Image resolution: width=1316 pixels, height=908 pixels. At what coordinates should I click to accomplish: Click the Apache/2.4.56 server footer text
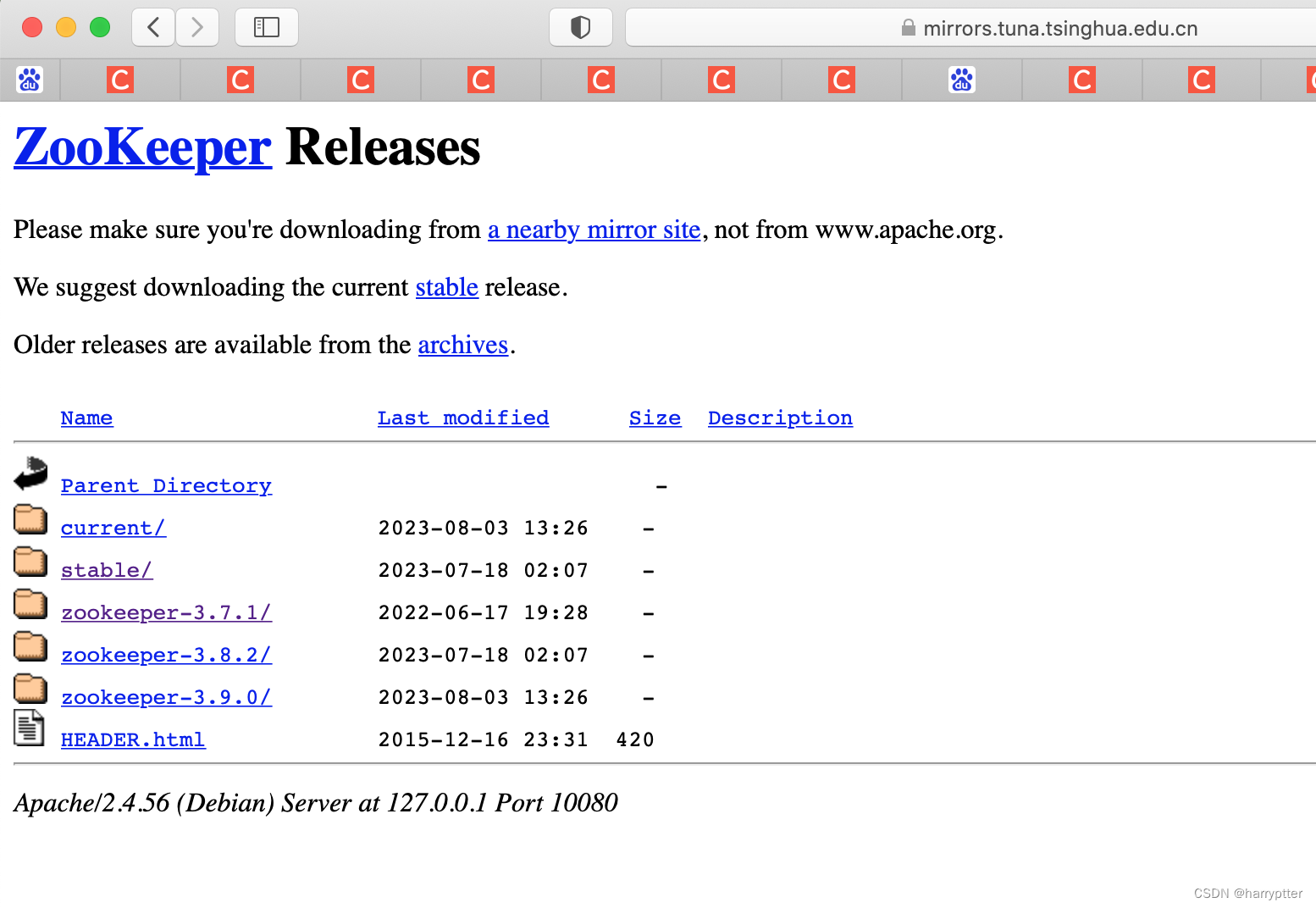[316, 803]
